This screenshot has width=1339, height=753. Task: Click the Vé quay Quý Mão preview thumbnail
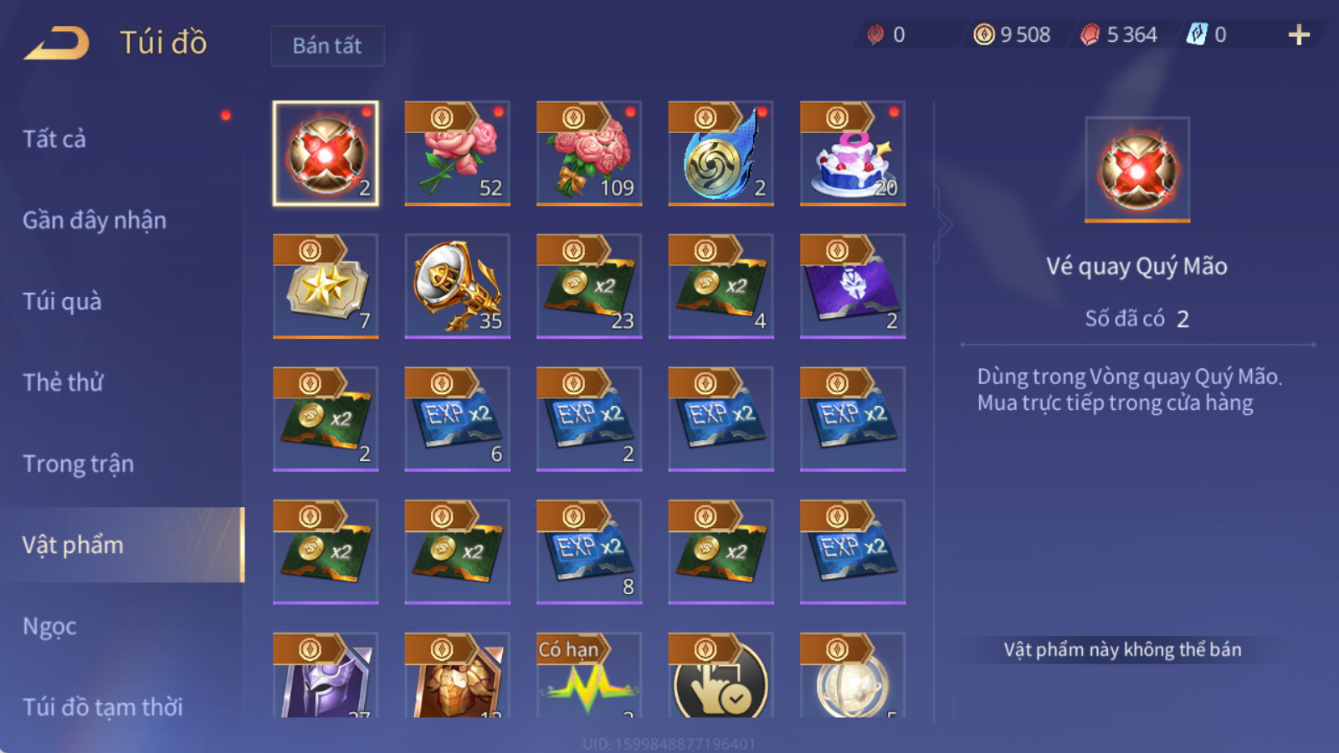(x=1137, y=170)
